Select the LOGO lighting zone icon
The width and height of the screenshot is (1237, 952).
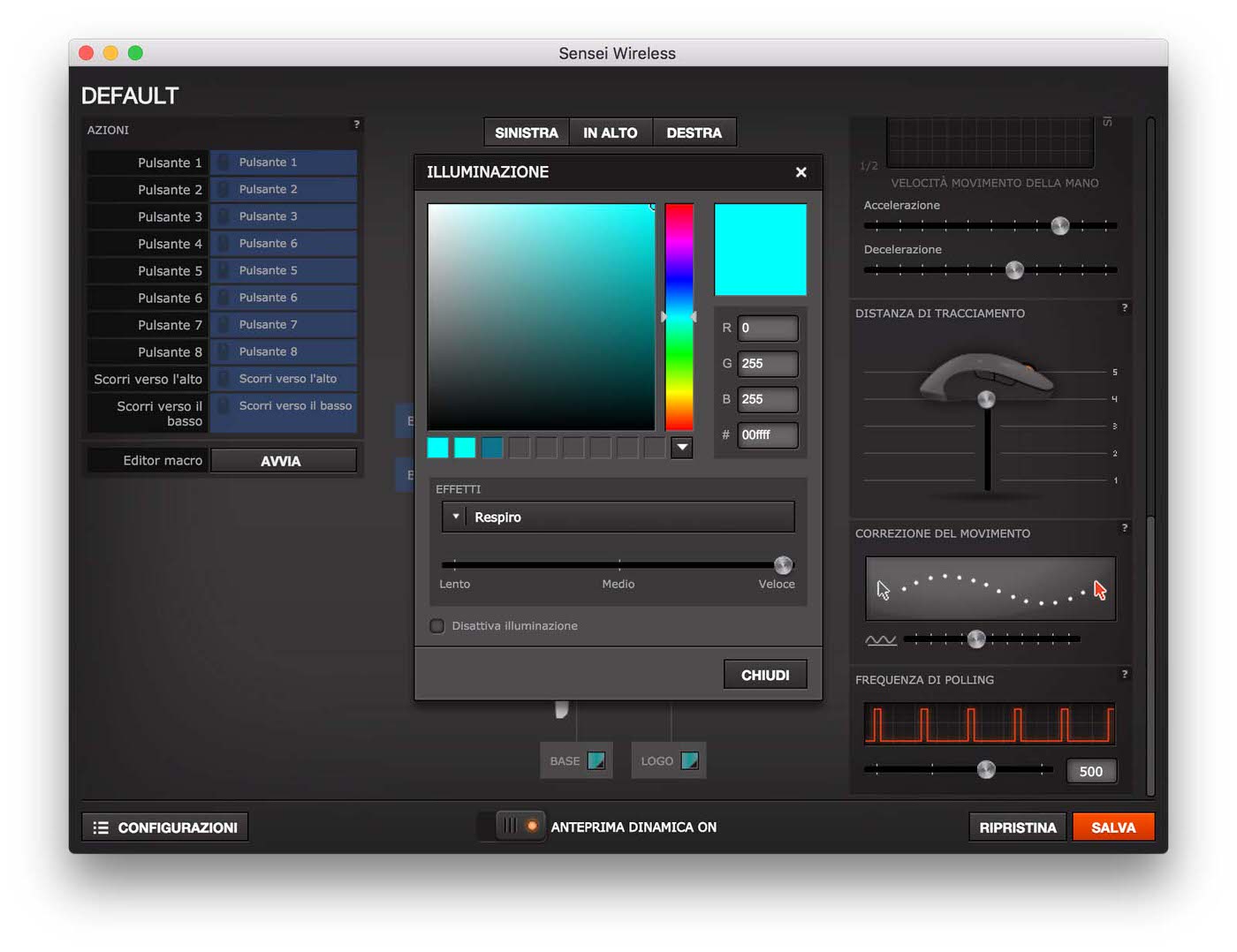coord(689,760)
